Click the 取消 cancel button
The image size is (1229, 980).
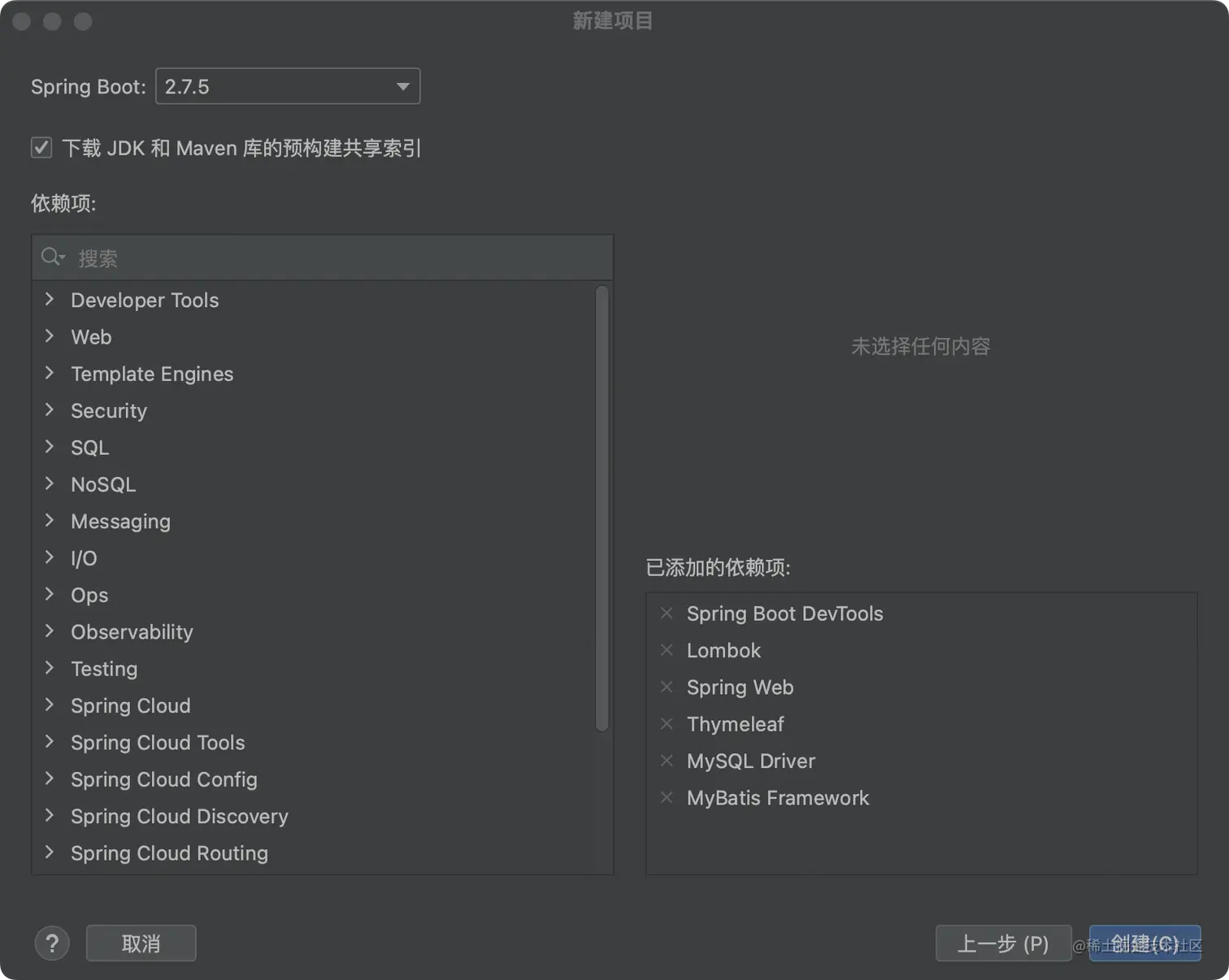[141, 943]
